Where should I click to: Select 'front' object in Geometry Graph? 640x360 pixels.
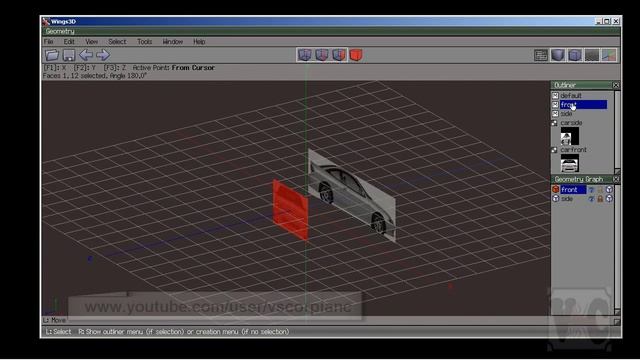[x=573, y=190]
